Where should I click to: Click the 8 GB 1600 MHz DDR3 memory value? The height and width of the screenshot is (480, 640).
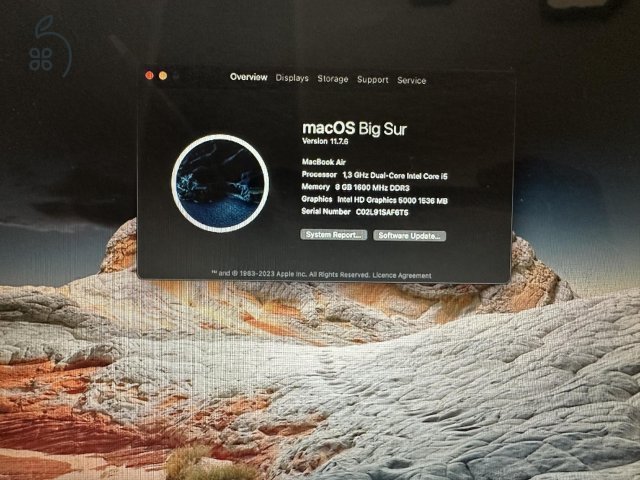coord(372,188)
